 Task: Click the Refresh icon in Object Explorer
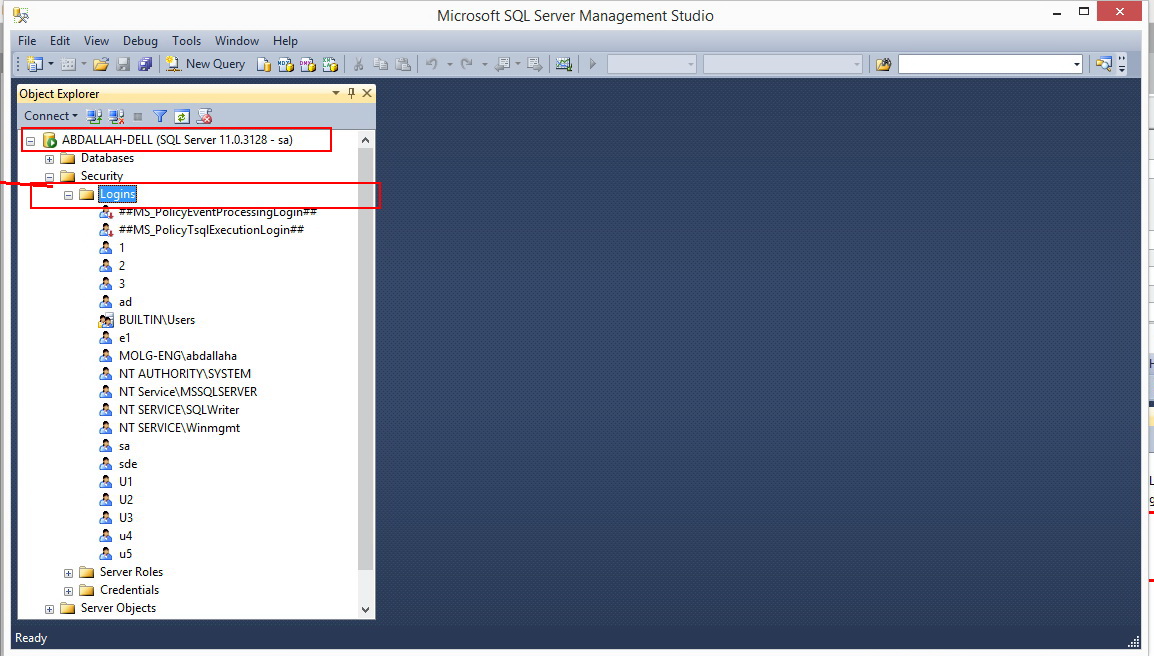click(x=182, y=116)
